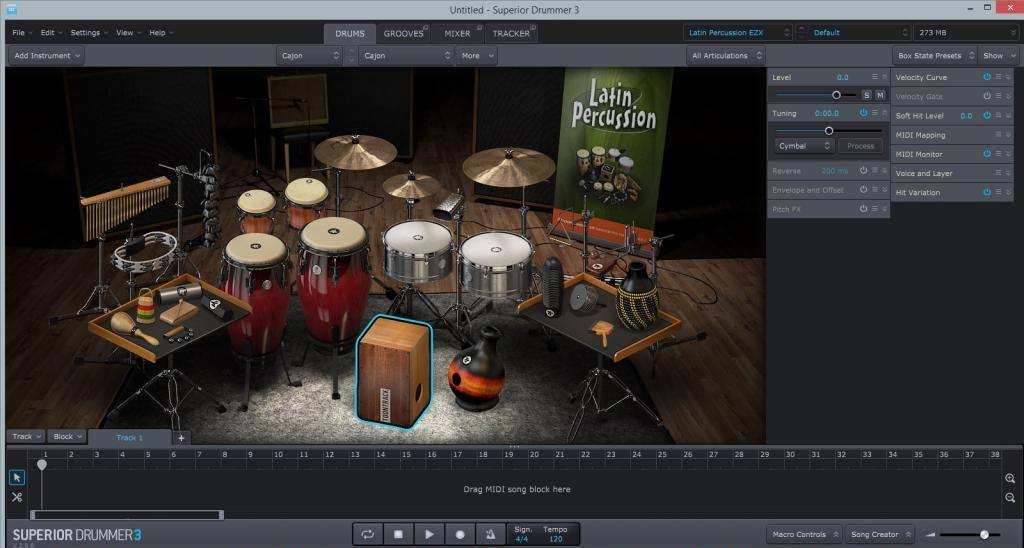Start recording with the record button
This screenshot has width=1024, height=548.
point(460,534)
